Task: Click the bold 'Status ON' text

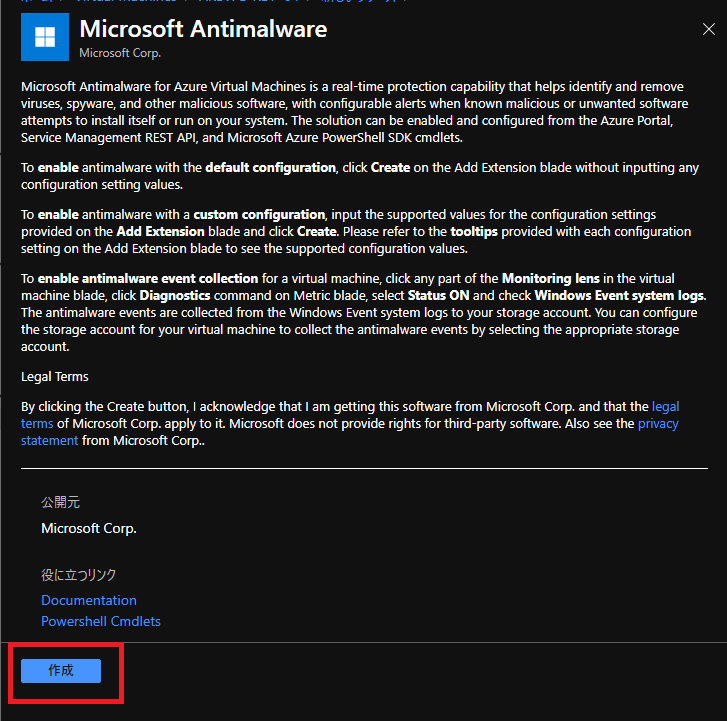Action: [x=438, y=296]
